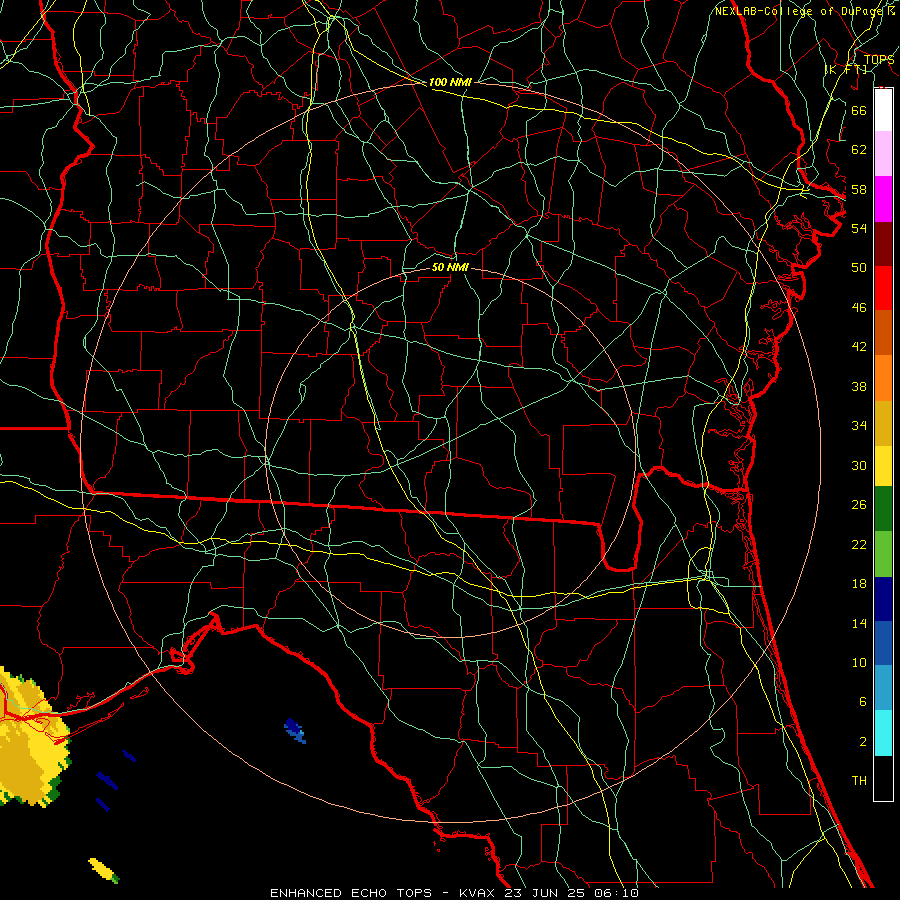Click the 'NEXLAB-College of DuPage' credit text
The height and width of the screenshot is (900, 900).
coord(800,11)
